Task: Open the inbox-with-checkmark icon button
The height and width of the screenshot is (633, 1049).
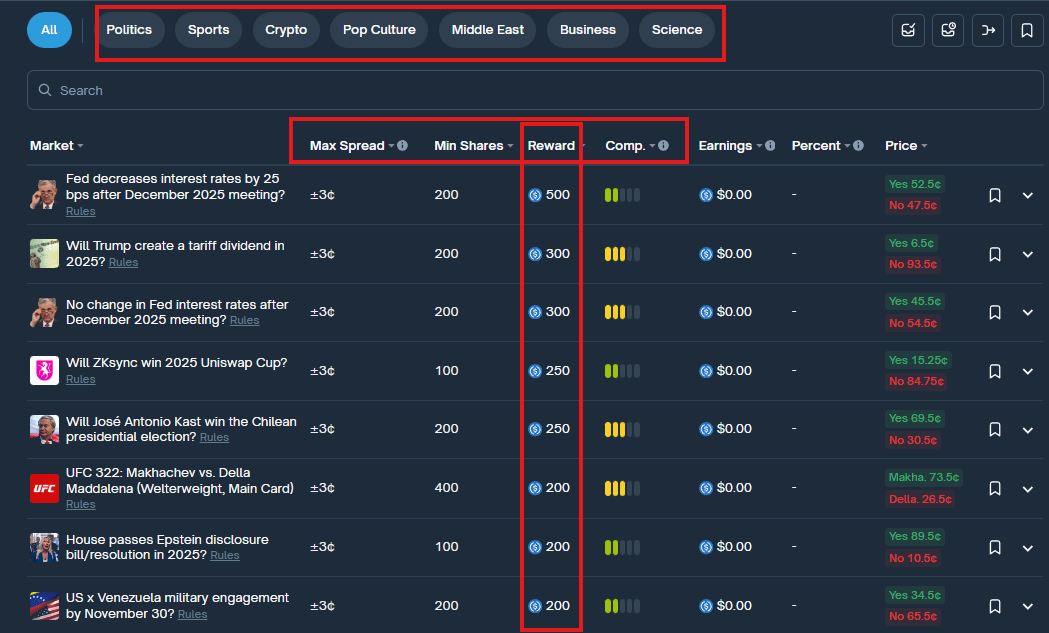Action: click(x=908, y=30)
